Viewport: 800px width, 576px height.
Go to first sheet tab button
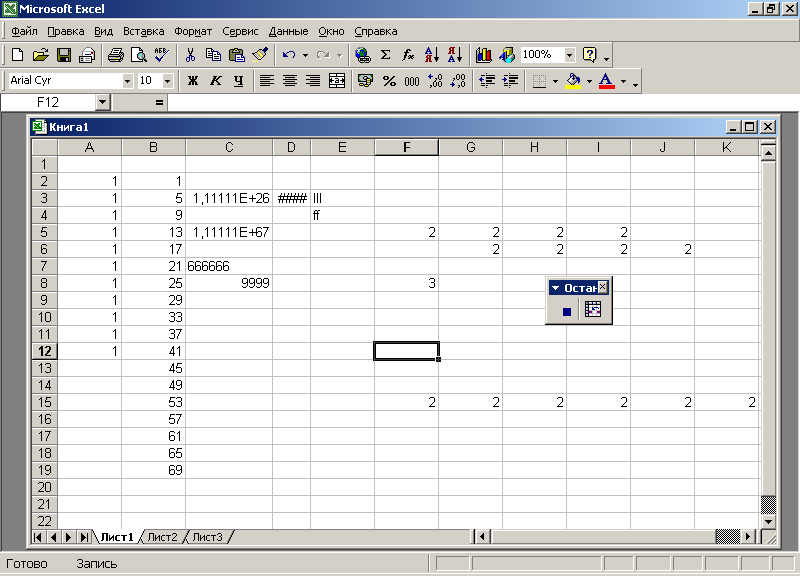(38, 537)
